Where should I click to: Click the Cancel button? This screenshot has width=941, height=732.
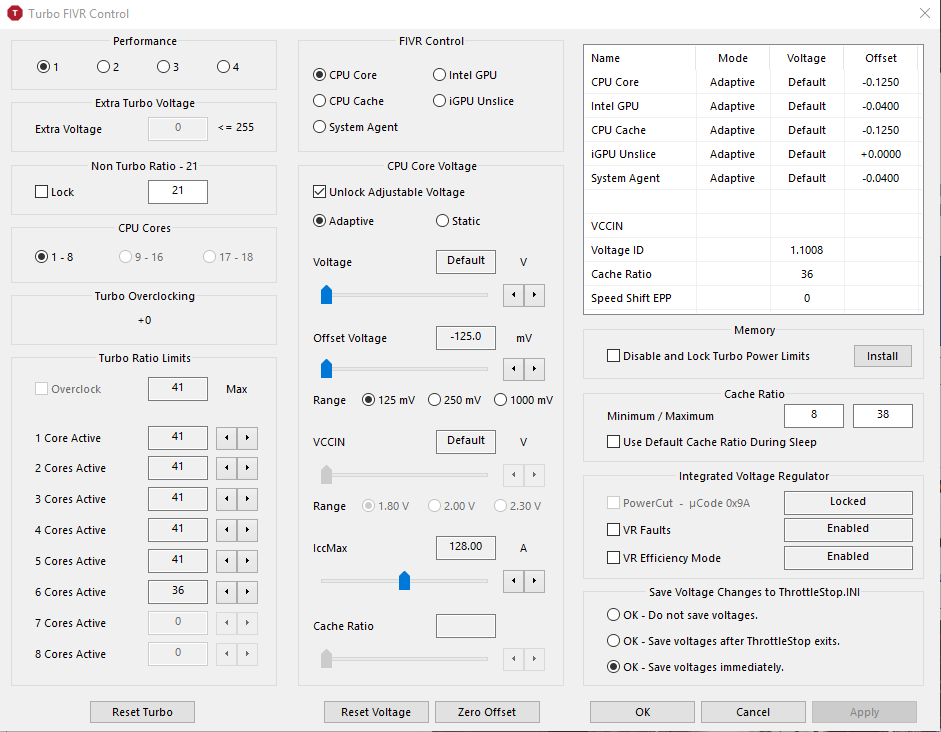753,712
